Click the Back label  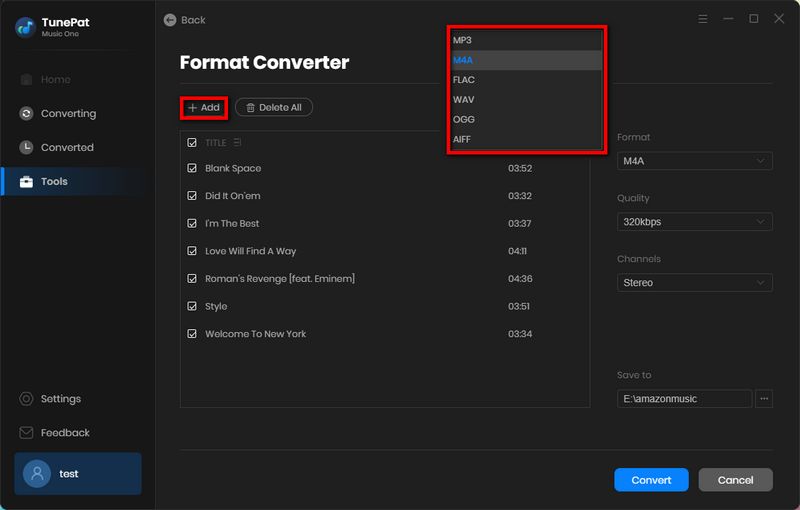point(193,20)
